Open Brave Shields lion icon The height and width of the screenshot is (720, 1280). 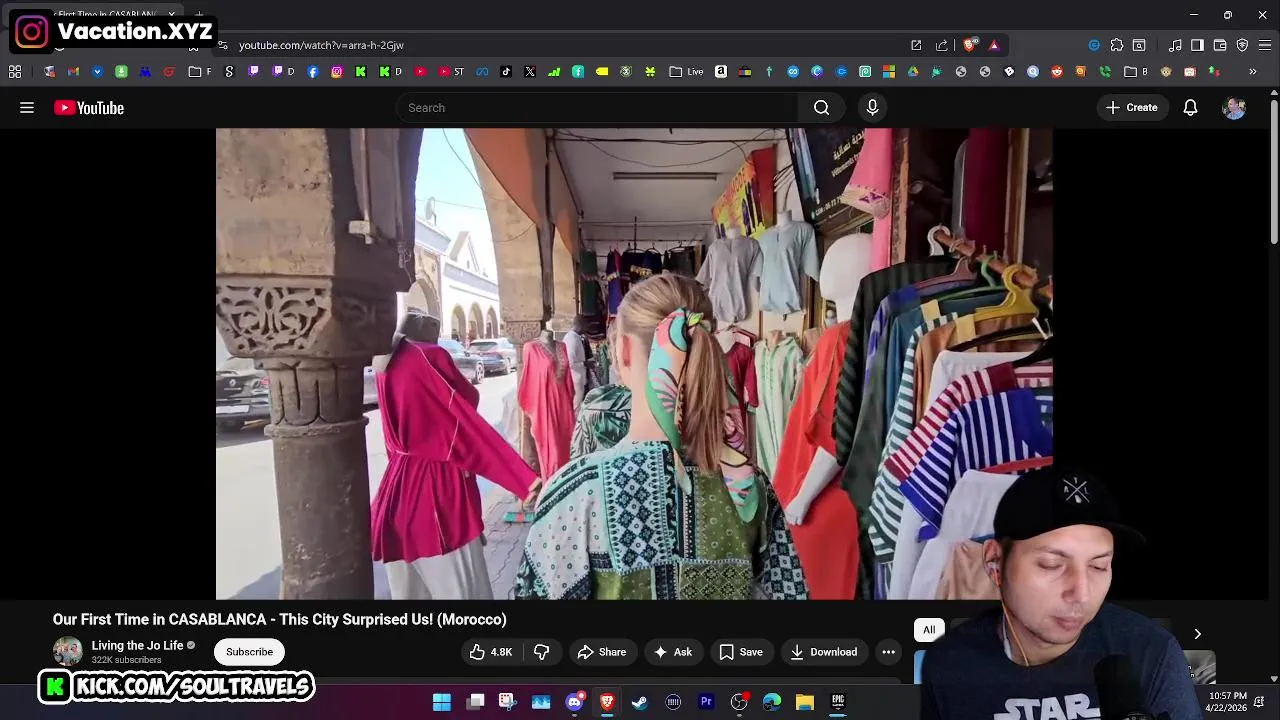pos(969,45)
